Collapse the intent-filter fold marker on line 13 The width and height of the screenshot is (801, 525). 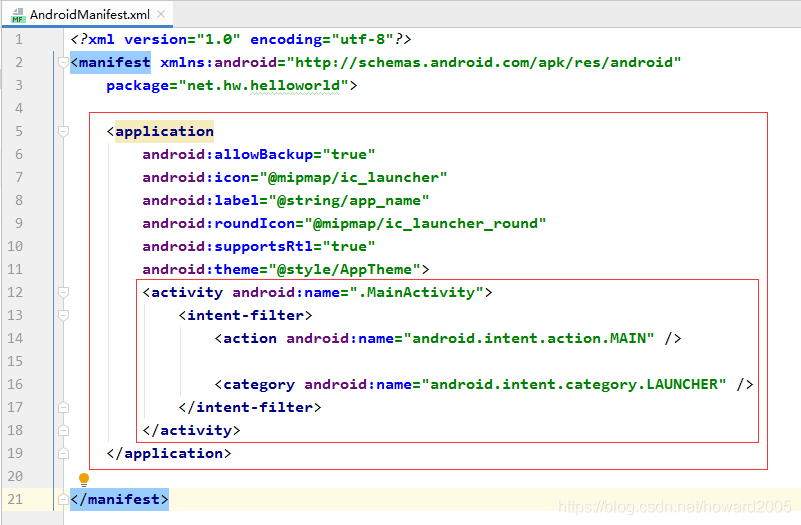click(63, 315)
